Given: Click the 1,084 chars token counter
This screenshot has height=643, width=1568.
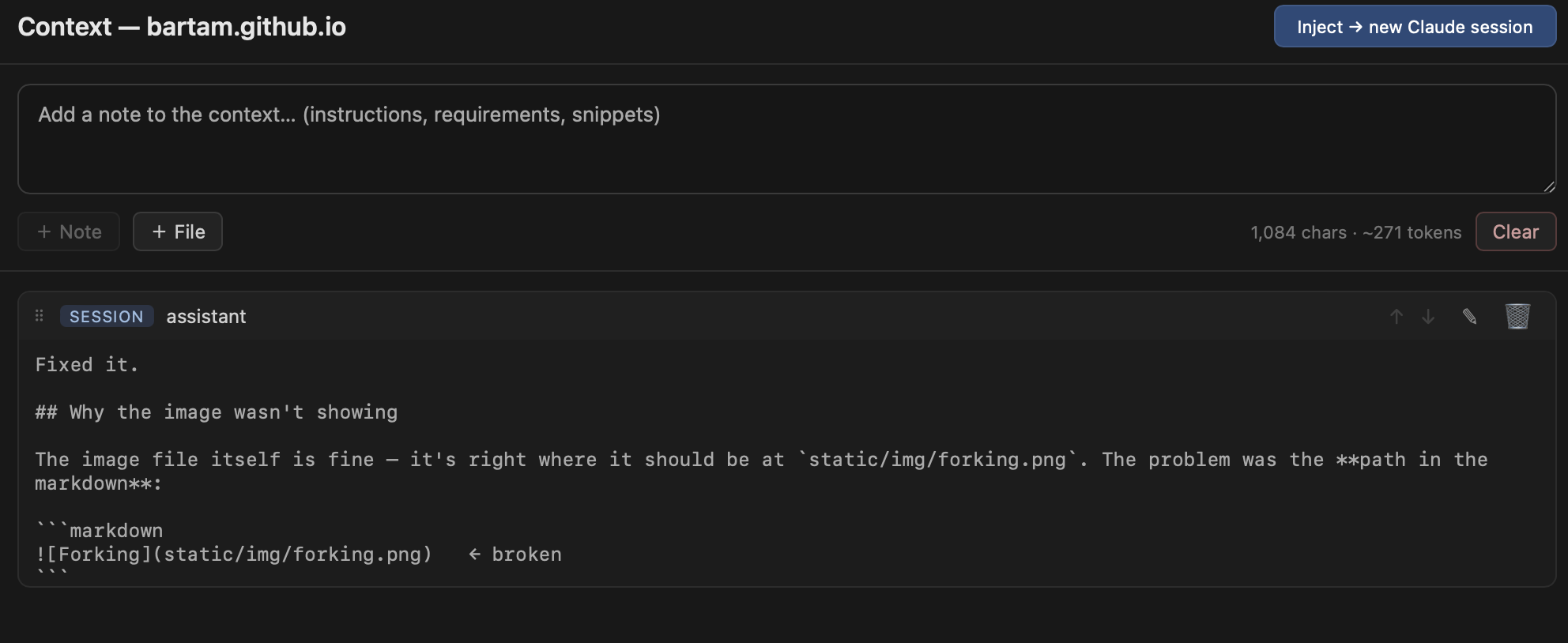Looking at the screenshot, I should [x=1355, y=232].
